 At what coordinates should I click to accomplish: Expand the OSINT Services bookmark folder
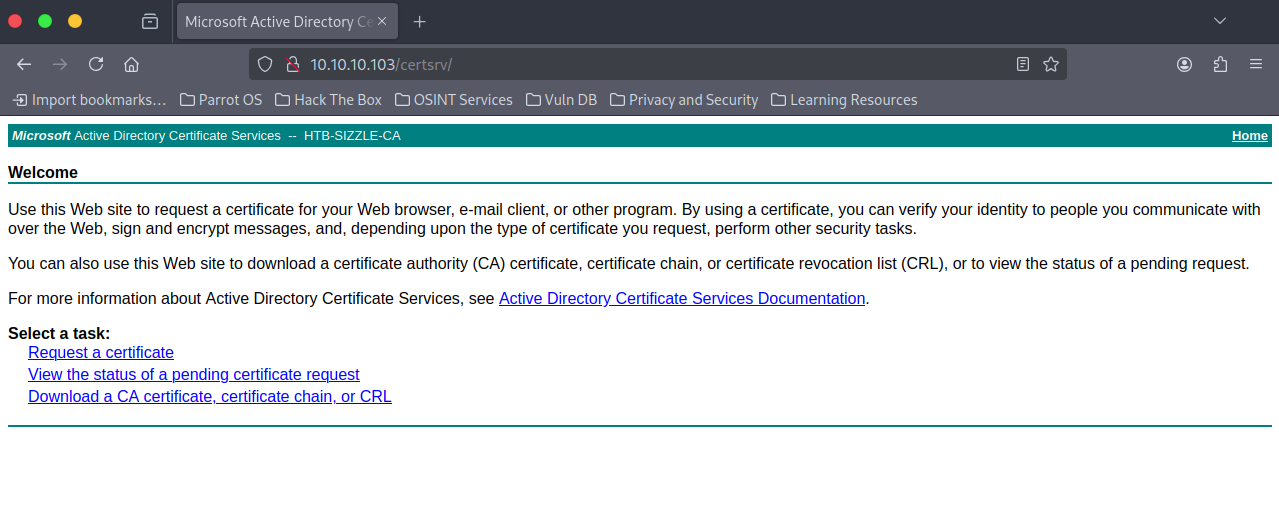coord(454,100)
